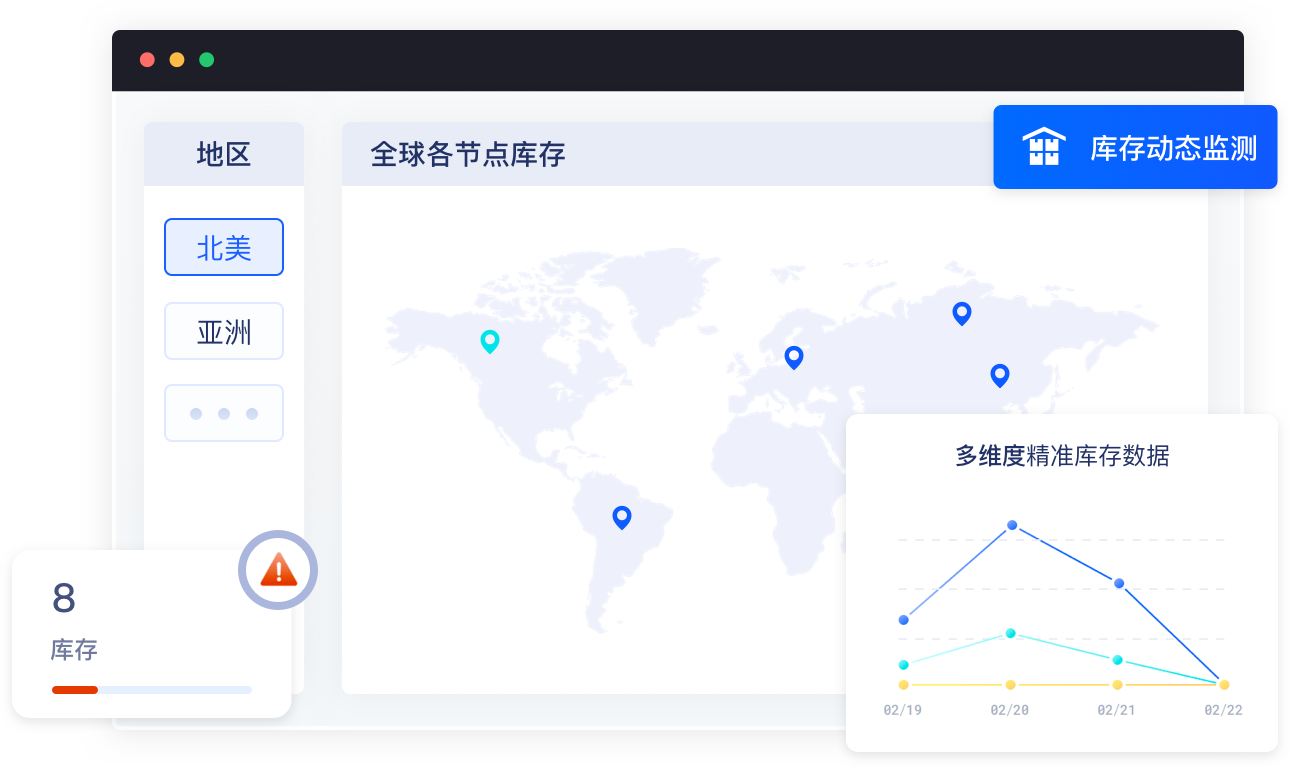This screenshot has width=1290, height=768.
Task: Select the 亚洲 region option
Action: coord(224,331)
